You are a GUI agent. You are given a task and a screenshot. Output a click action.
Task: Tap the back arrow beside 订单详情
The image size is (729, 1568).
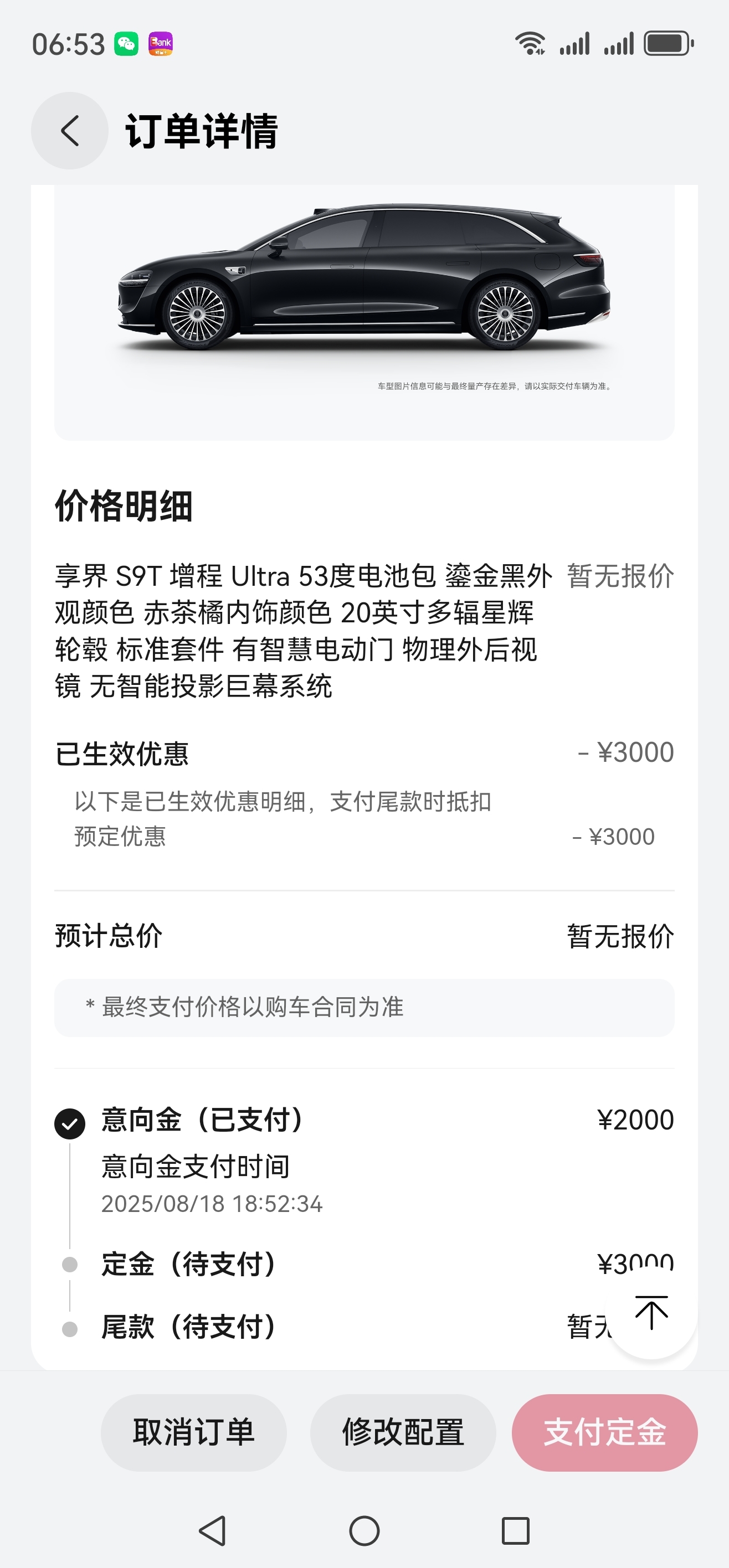(x=69, y=130)
